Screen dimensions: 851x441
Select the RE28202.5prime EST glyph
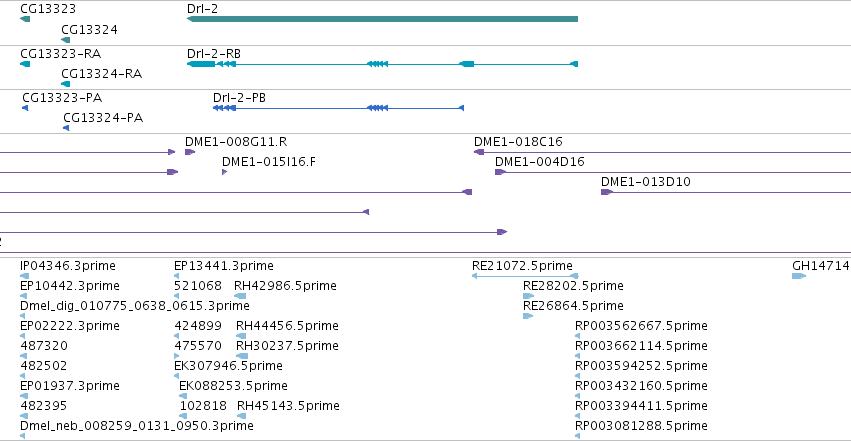tap(529, 296)
